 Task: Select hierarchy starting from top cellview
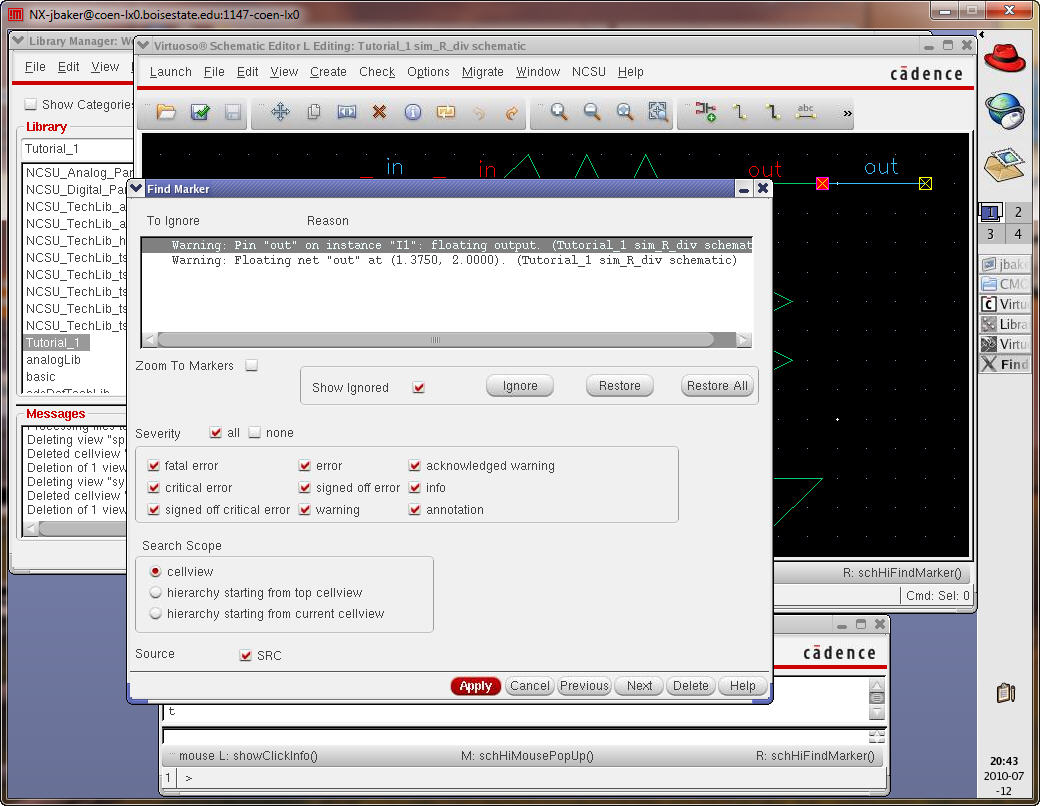click(x=155, y=593)
